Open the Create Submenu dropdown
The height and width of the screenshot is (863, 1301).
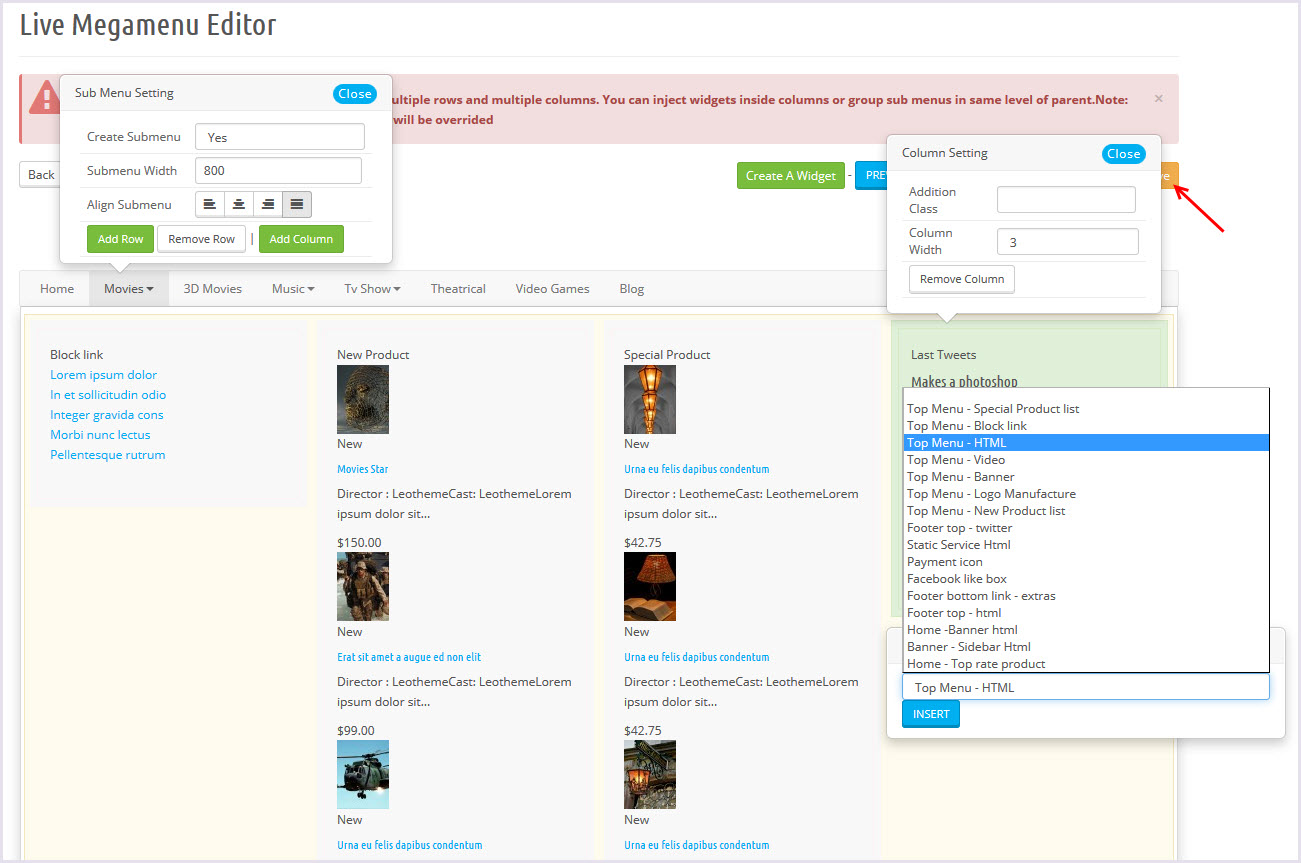[x=279, y=137]
